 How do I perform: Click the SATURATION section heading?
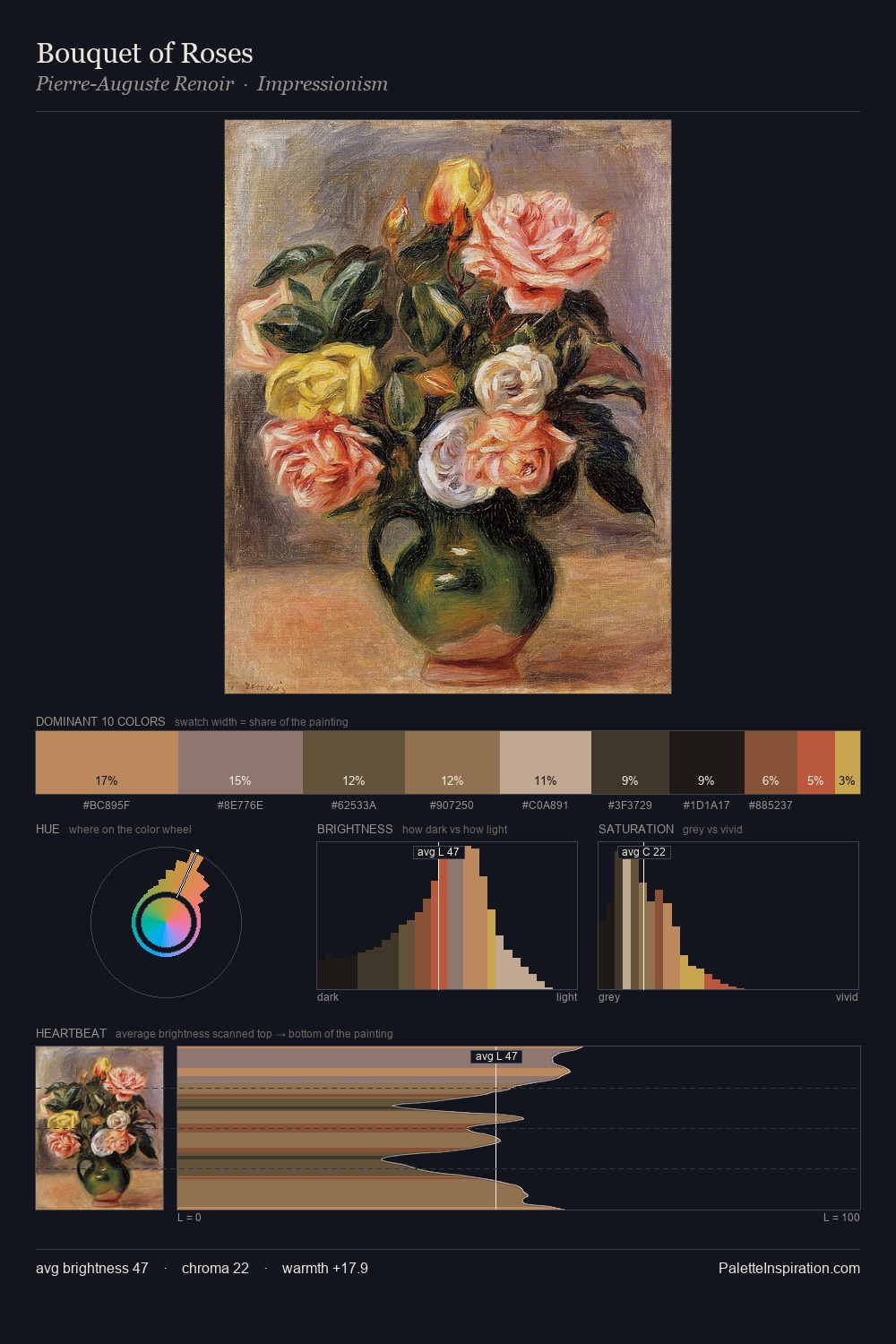[636, 829]
